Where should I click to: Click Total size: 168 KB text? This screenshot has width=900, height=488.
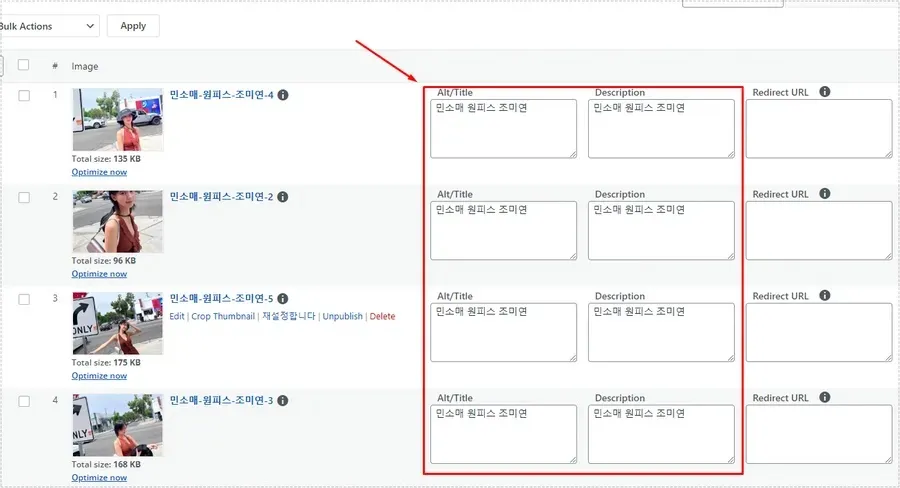[106, 464]
